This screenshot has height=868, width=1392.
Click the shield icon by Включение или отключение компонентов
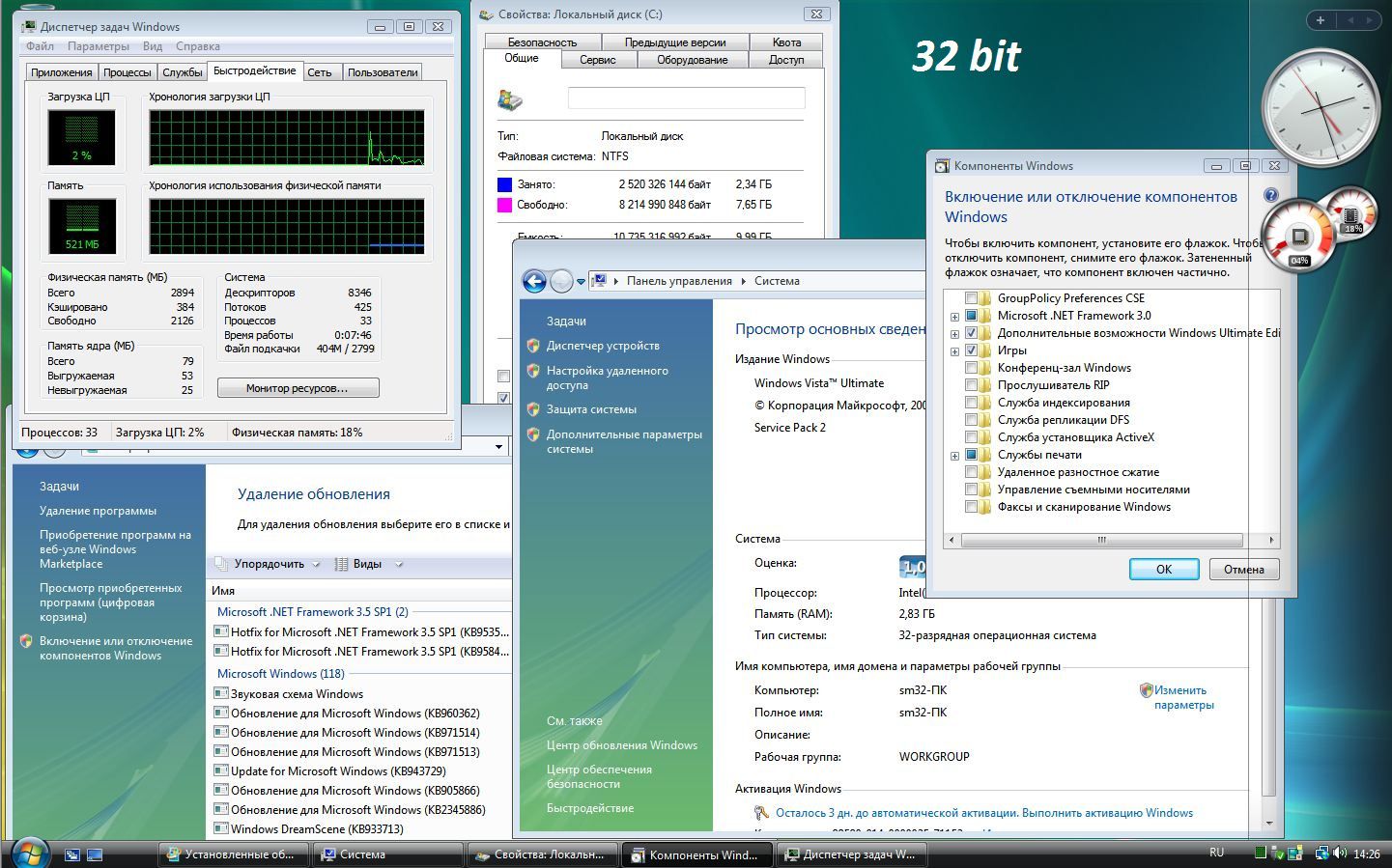[26, 641]
